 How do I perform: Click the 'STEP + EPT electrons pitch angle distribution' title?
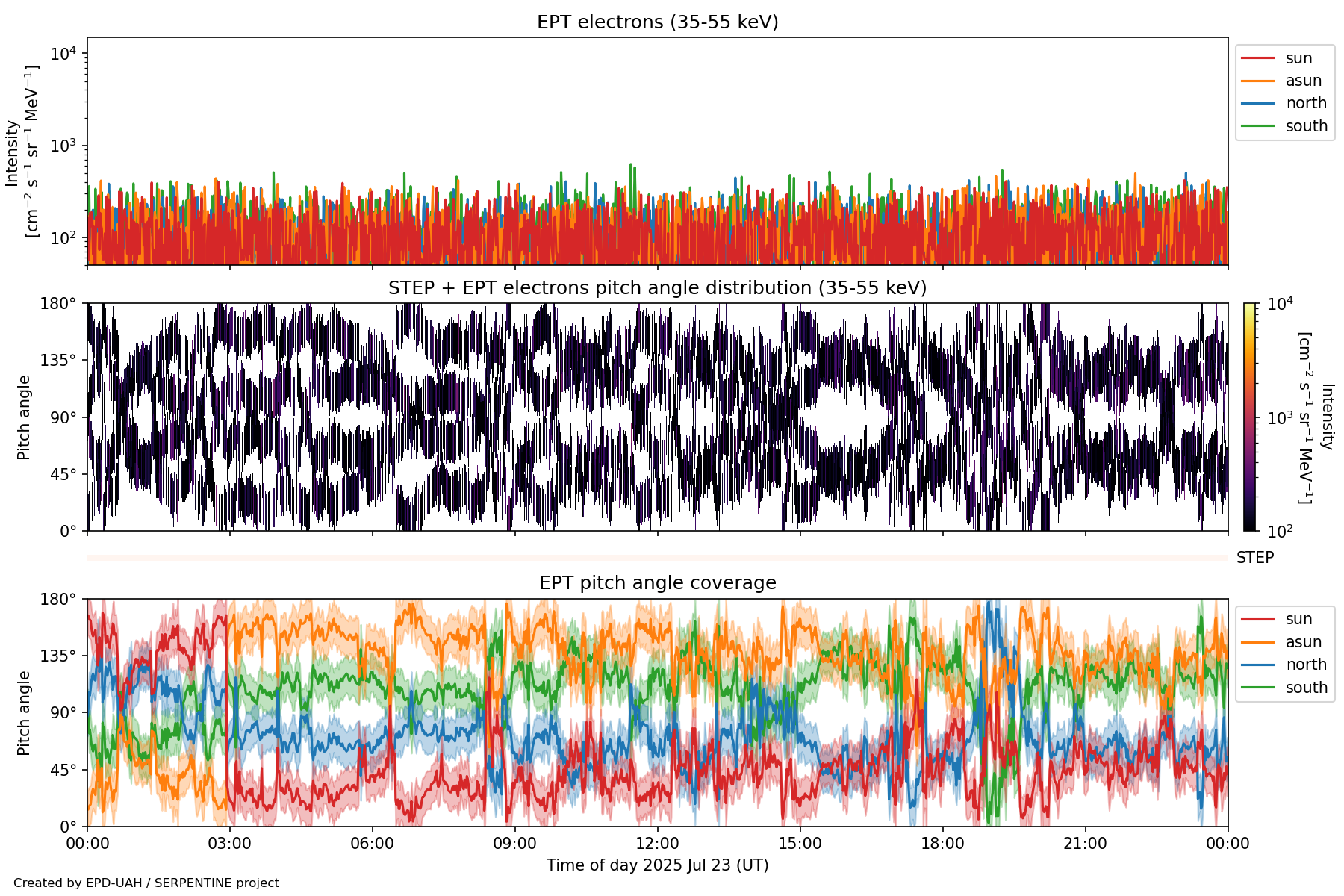657,288
